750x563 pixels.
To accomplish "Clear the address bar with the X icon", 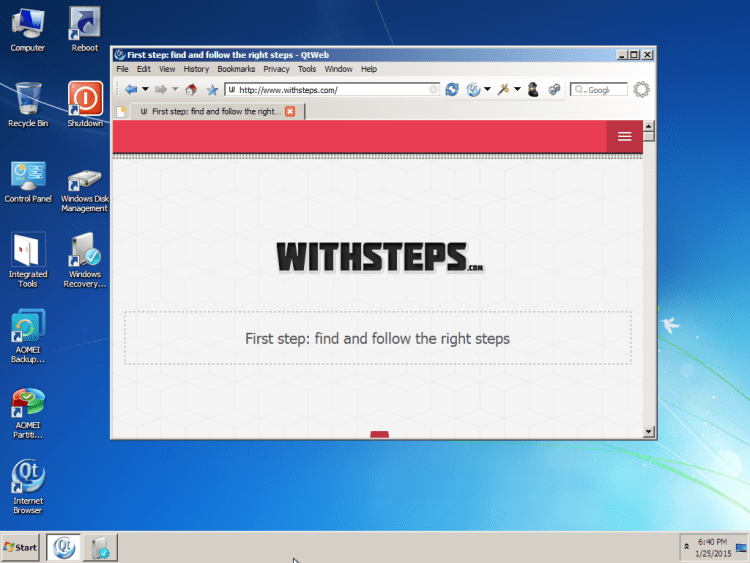I will click(x=433, y=90).
